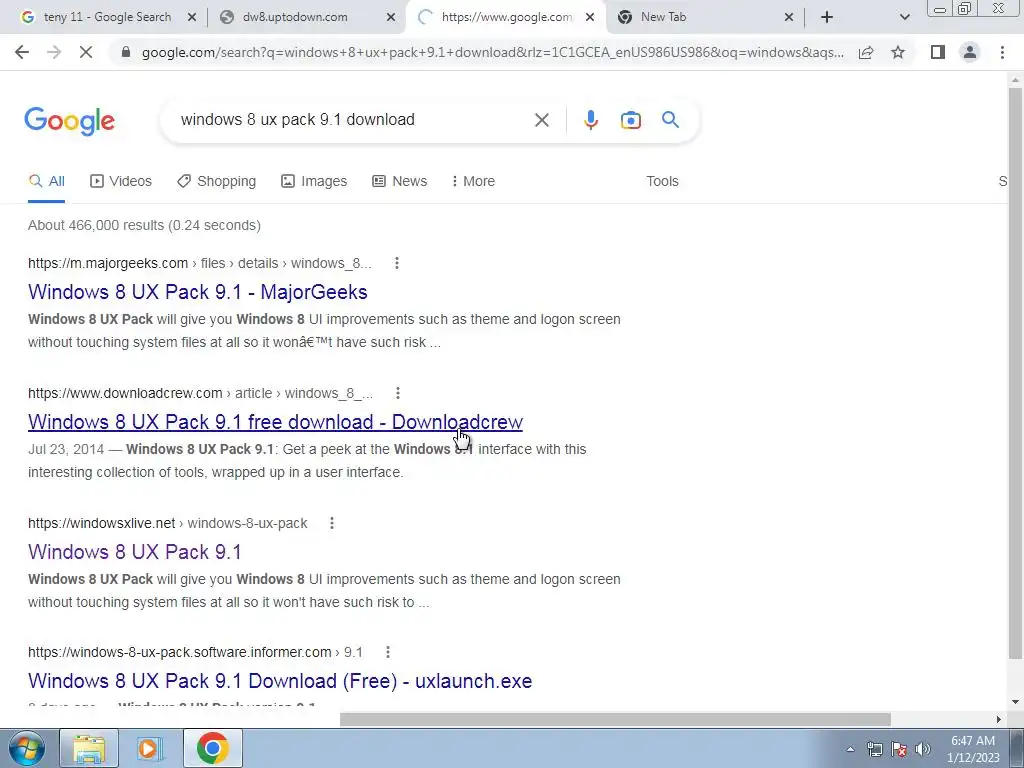Switch to the New Tab tab
1024x768 pixels.
coord(663,18)
